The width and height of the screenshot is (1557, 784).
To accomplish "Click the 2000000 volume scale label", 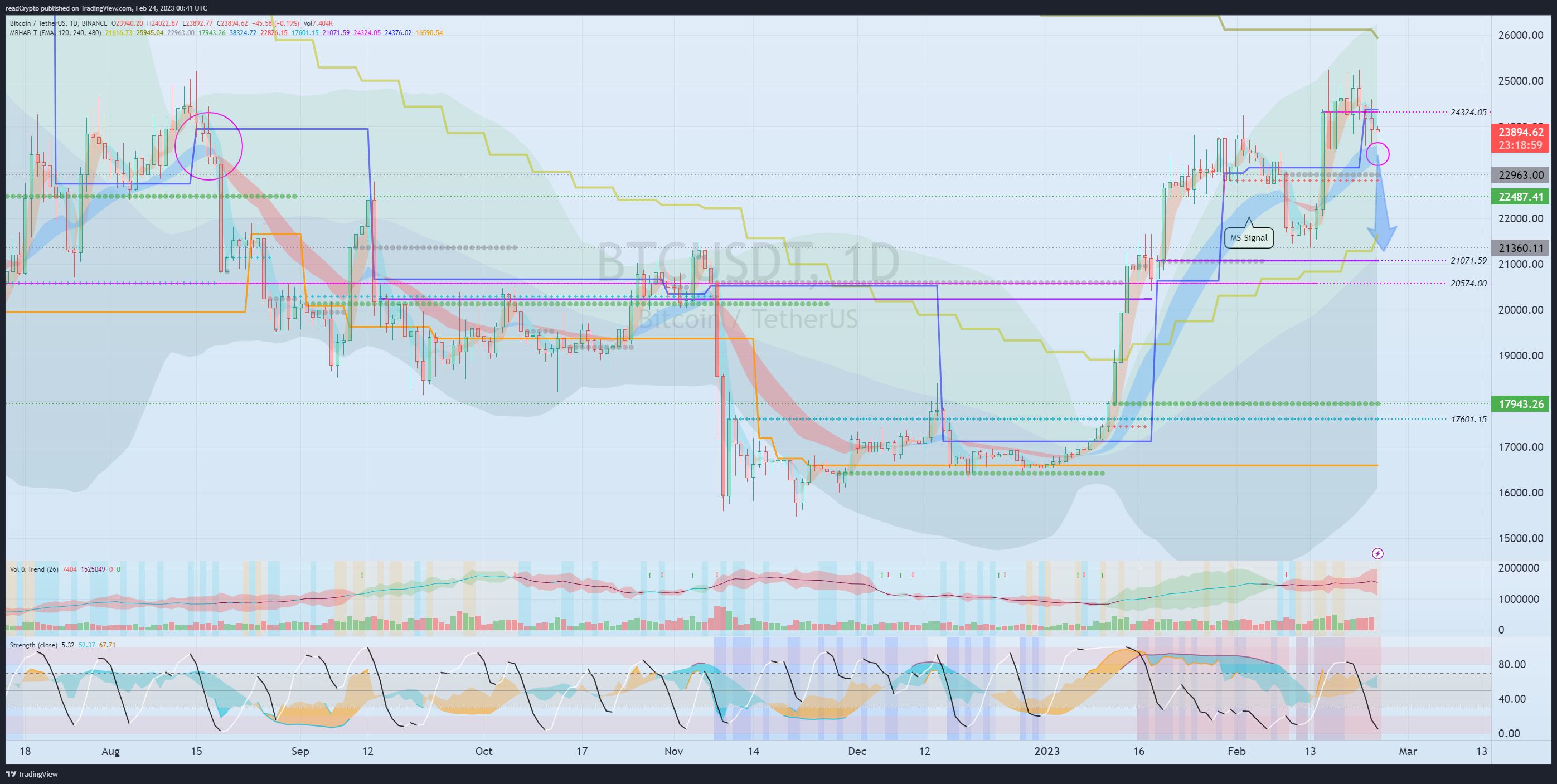I will point(1519,568).
